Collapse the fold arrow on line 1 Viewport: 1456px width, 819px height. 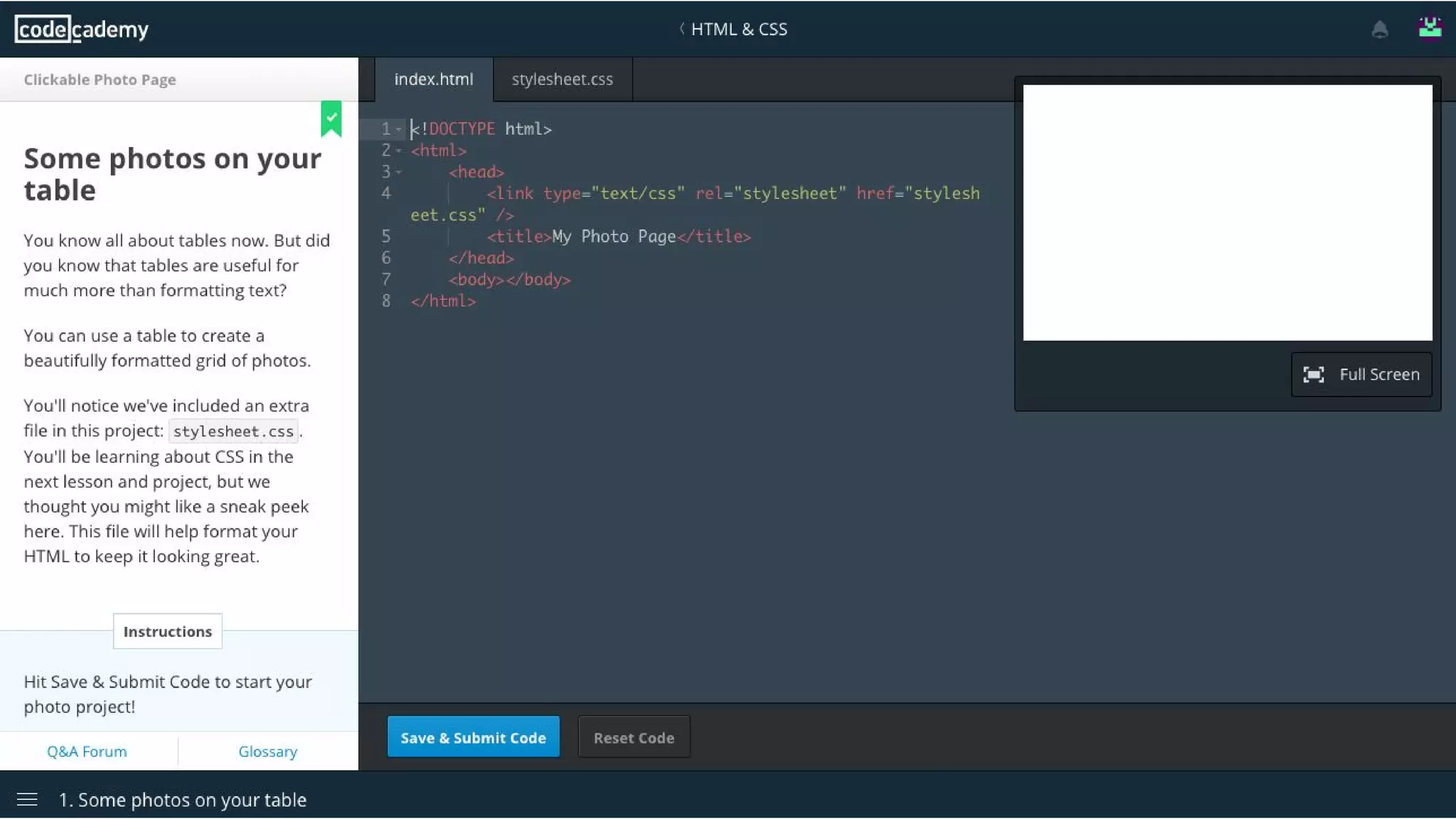click(x=399, y=129)
